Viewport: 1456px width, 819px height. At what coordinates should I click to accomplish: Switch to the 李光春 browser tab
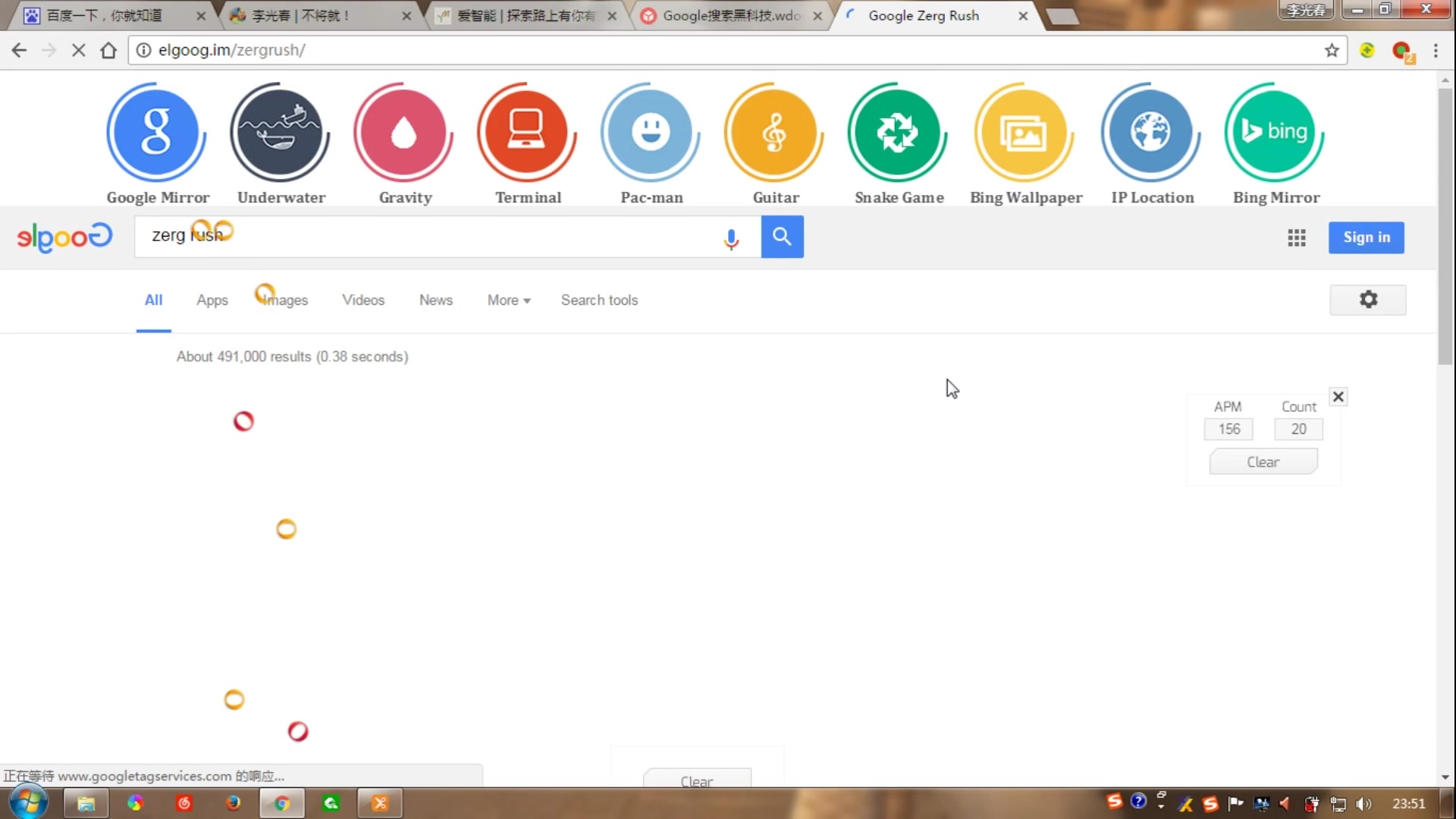318,15
